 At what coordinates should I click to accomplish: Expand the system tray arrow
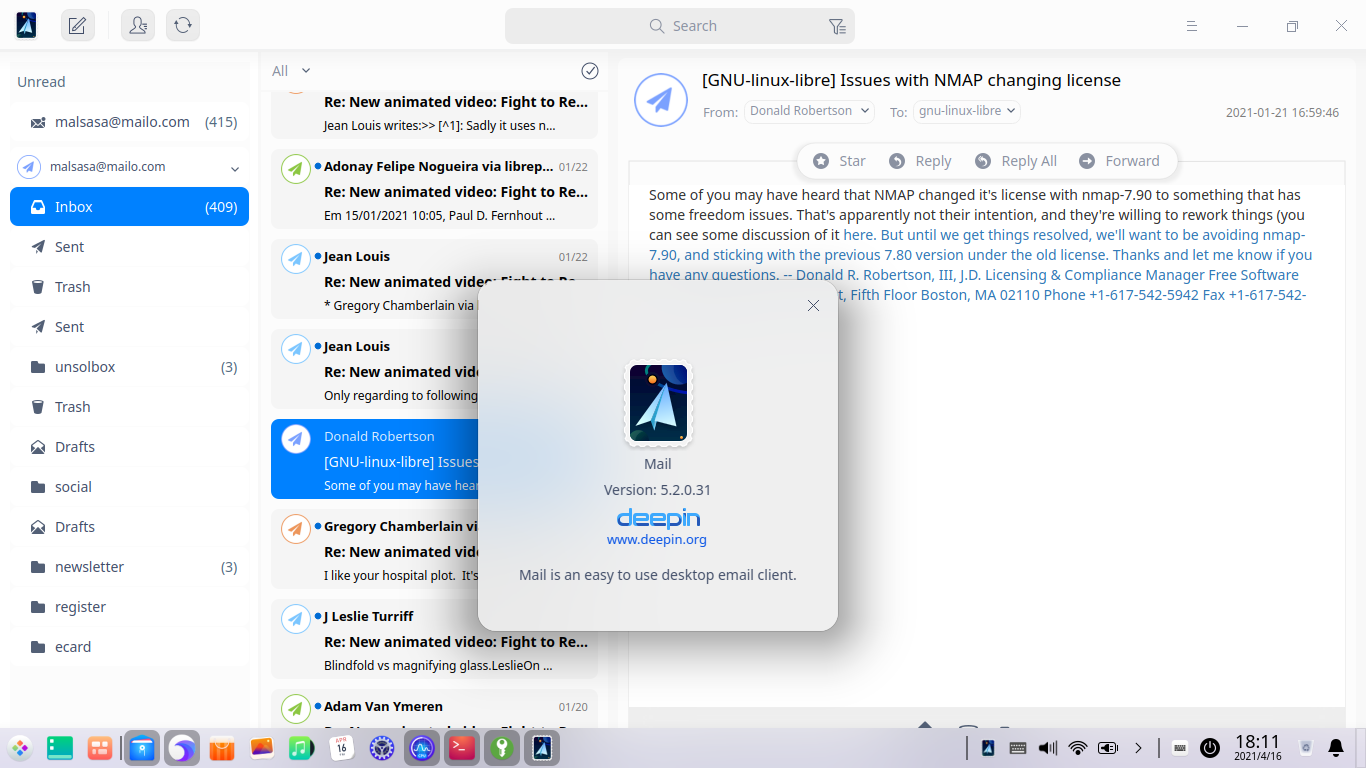[1138, 747]
